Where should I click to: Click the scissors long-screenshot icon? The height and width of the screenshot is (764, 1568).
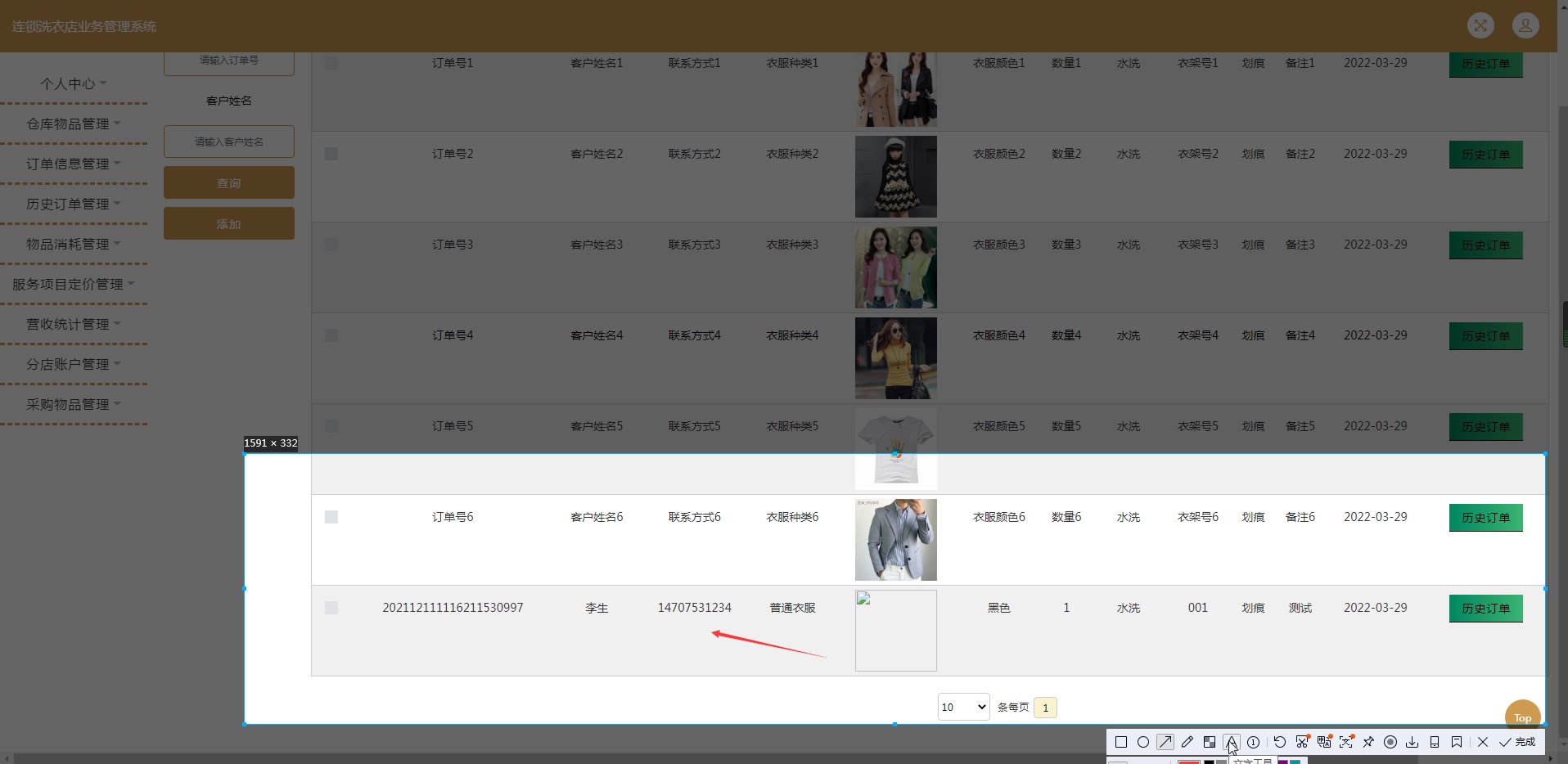point(1302,742)
